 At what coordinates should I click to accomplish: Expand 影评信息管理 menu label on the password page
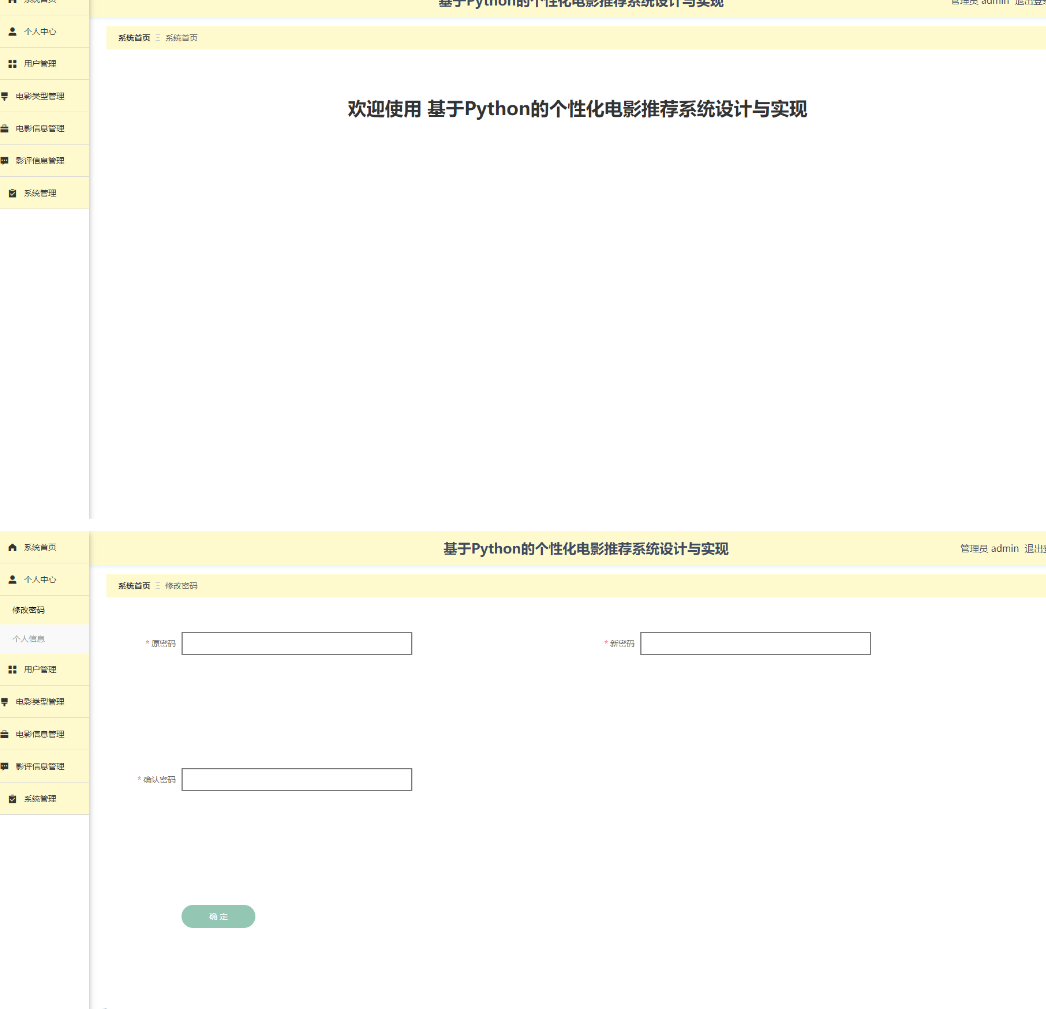click(x=40, y=766)
